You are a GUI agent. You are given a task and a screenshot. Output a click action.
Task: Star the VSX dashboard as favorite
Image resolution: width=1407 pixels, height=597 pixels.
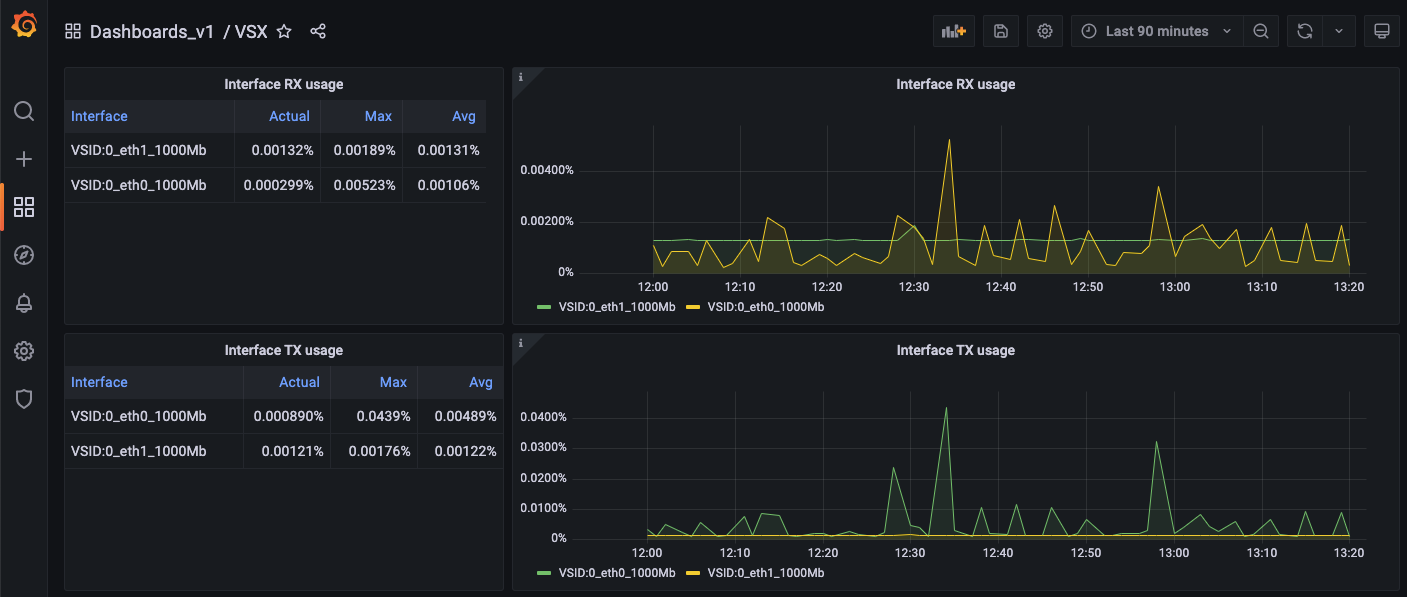coord(284,31)
